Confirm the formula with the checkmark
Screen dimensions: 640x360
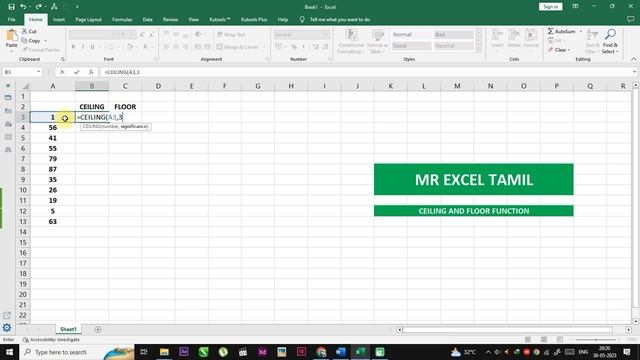click(76, 72)
